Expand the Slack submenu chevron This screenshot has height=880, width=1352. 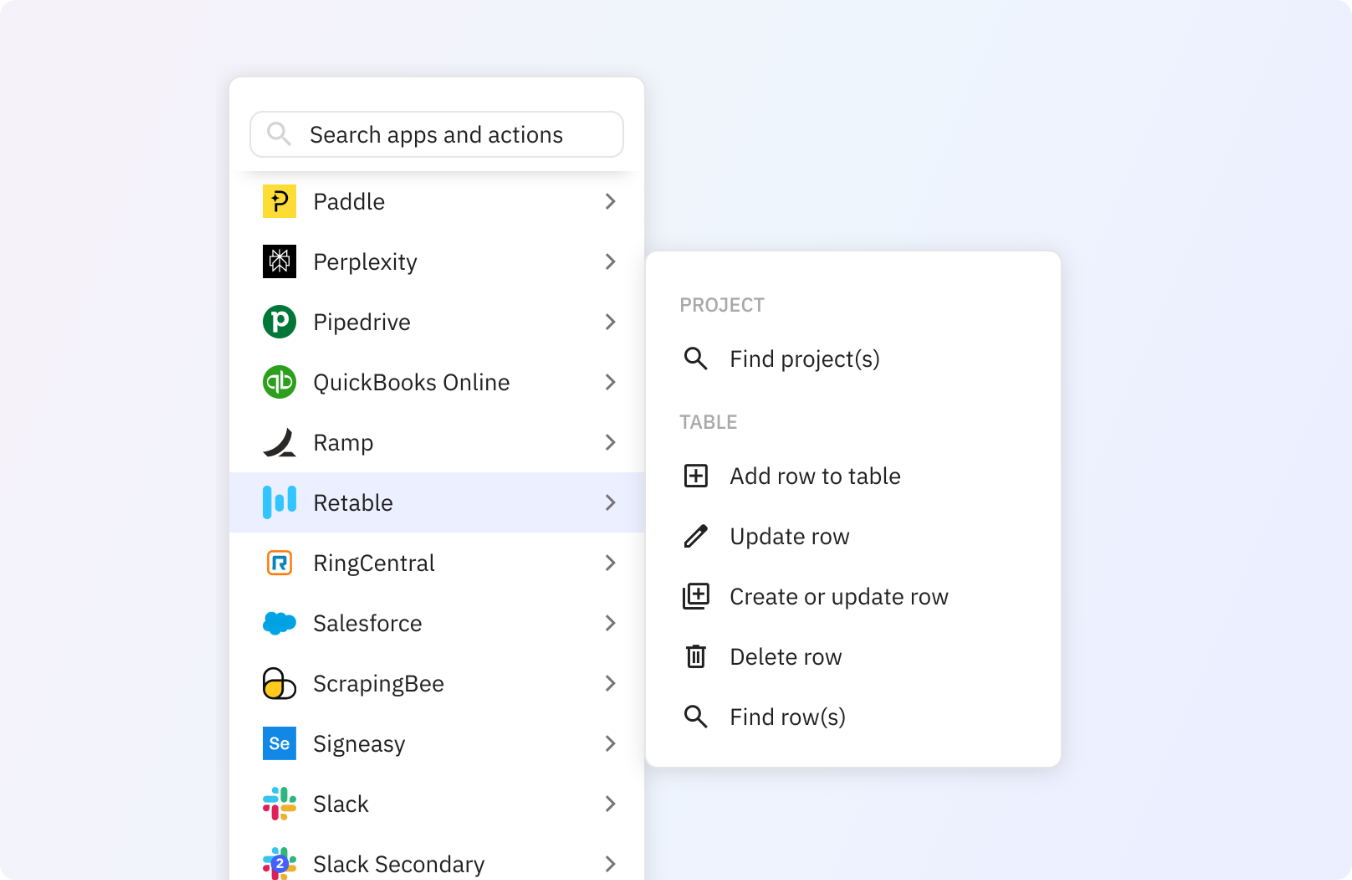pyautogui.click(x=610, y=804)
